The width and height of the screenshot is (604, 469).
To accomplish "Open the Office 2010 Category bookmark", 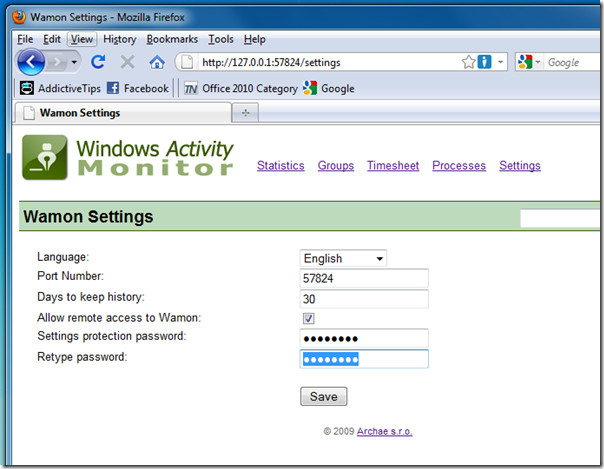I will (x=241, y=88).
